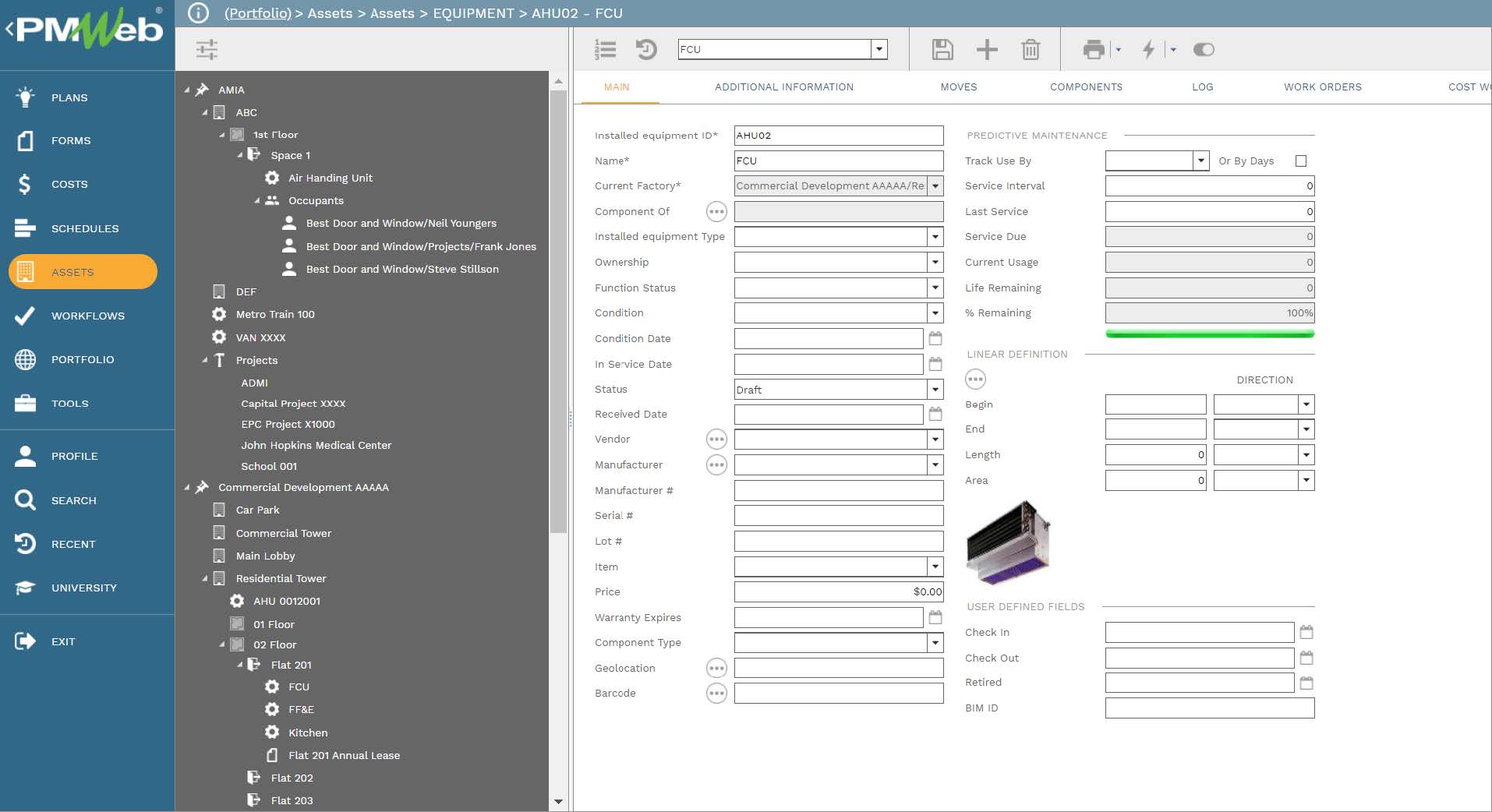Open the Installed equipment Type dropdown
This screenshot has height=812, width=1492.
tap(935, 237)
